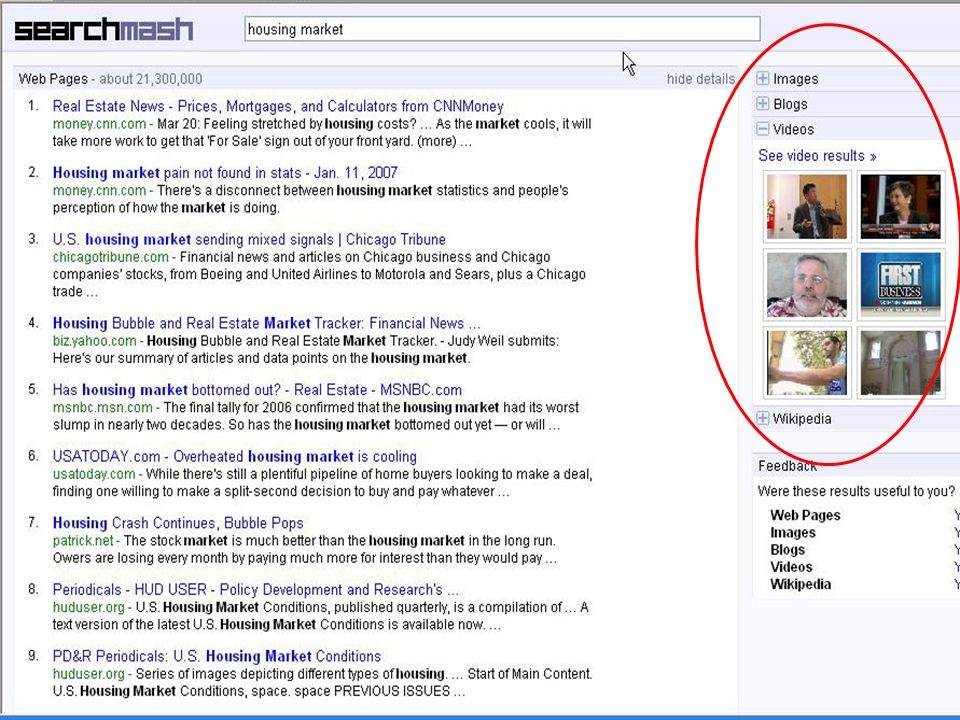This screenshot has height=720, width=960.
Task: Click huduser.org URL in result 9
Action: (89, 673)
